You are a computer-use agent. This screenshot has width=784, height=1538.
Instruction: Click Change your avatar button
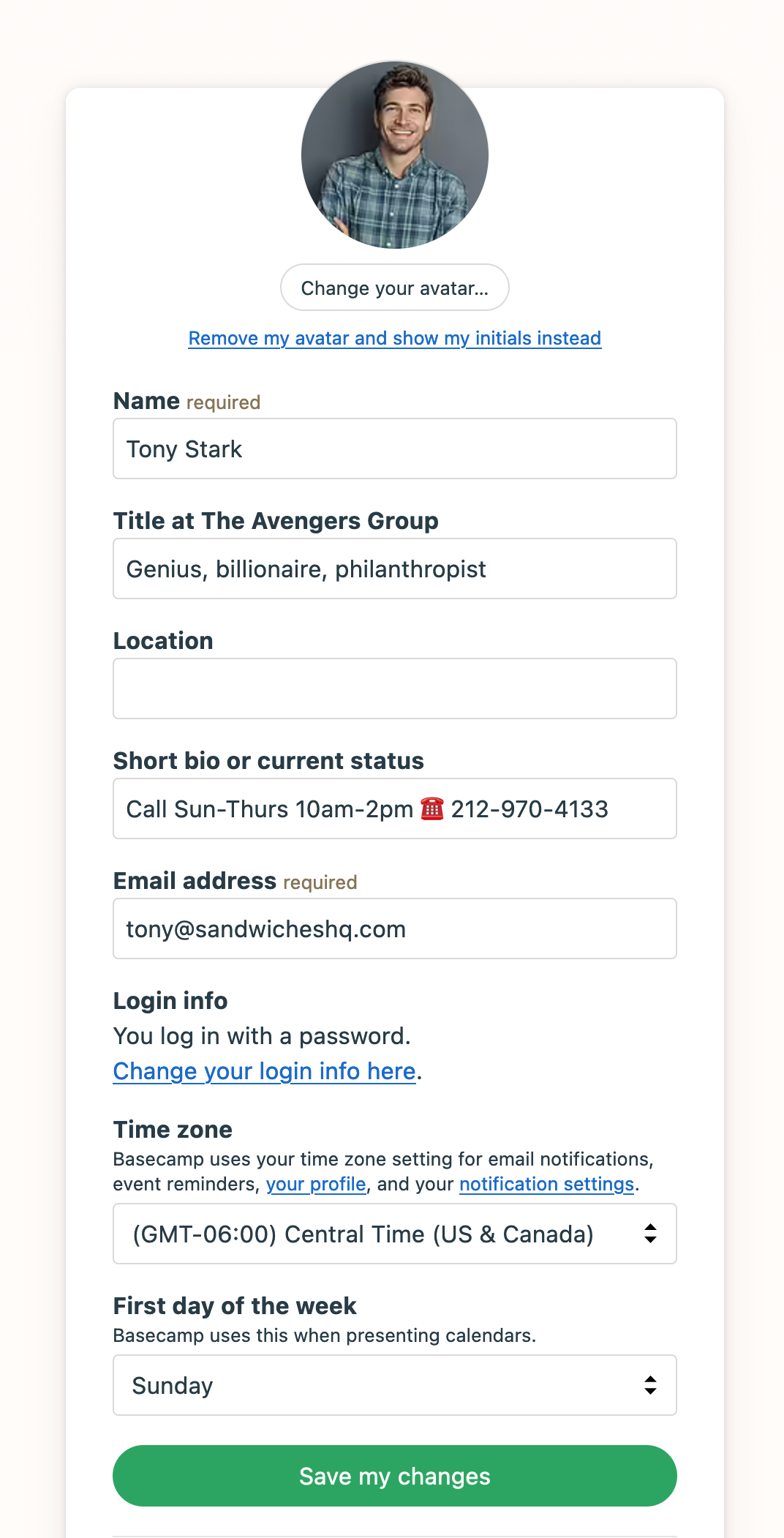pos(394,288)
